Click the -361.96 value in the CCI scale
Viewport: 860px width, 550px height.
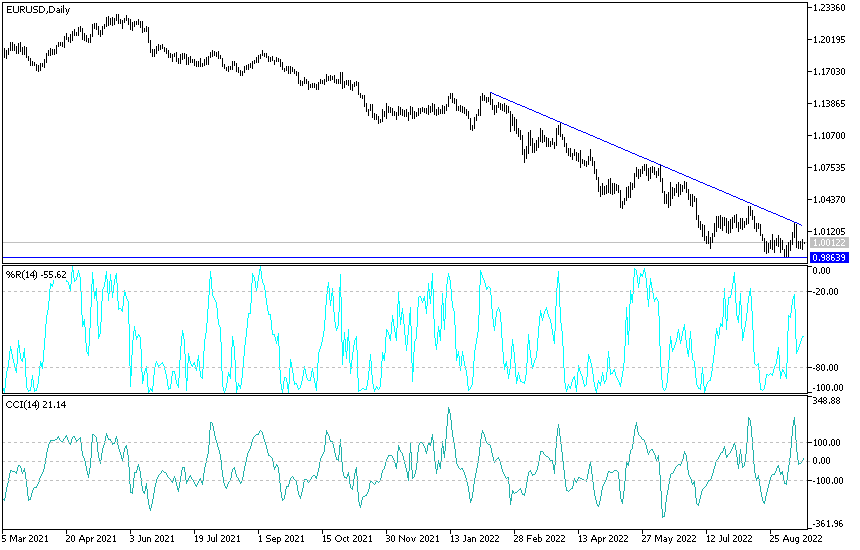828,524
